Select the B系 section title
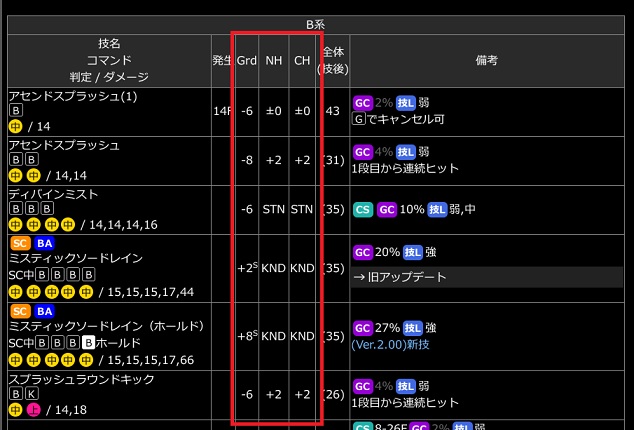The height and width of the screenshot is (430, 634). pos(316,24)
